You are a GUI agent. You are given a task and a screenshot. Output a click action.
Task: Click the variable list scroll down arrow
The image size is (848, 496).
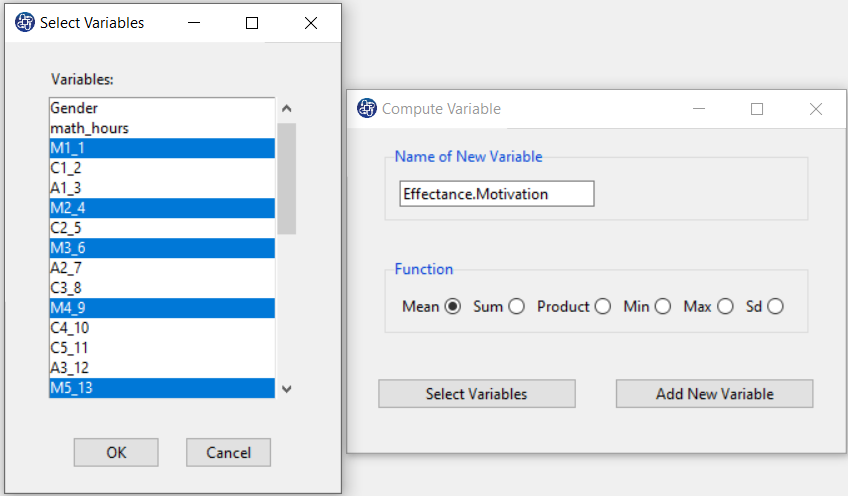point(287,389)
